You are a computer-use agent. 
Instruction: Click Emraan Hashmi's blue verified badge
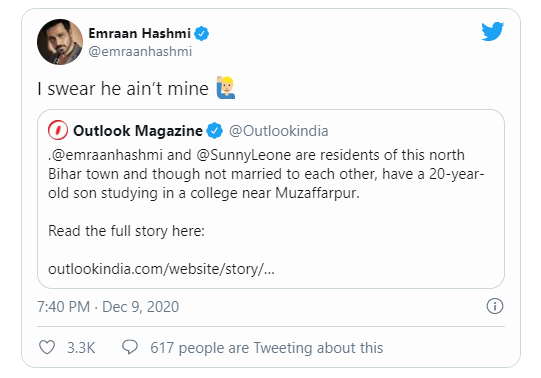(201, 33)
